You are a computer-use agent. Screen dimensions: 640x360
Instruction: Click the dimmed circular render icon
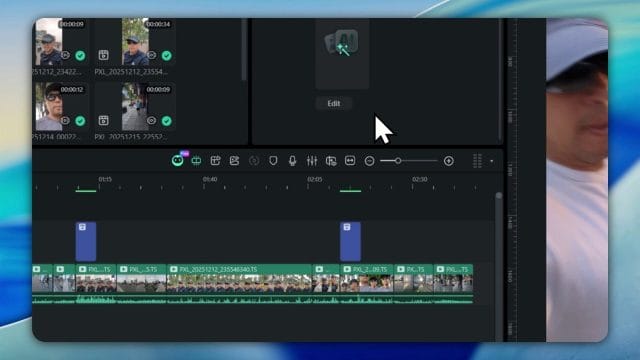(x=254, y=161)
